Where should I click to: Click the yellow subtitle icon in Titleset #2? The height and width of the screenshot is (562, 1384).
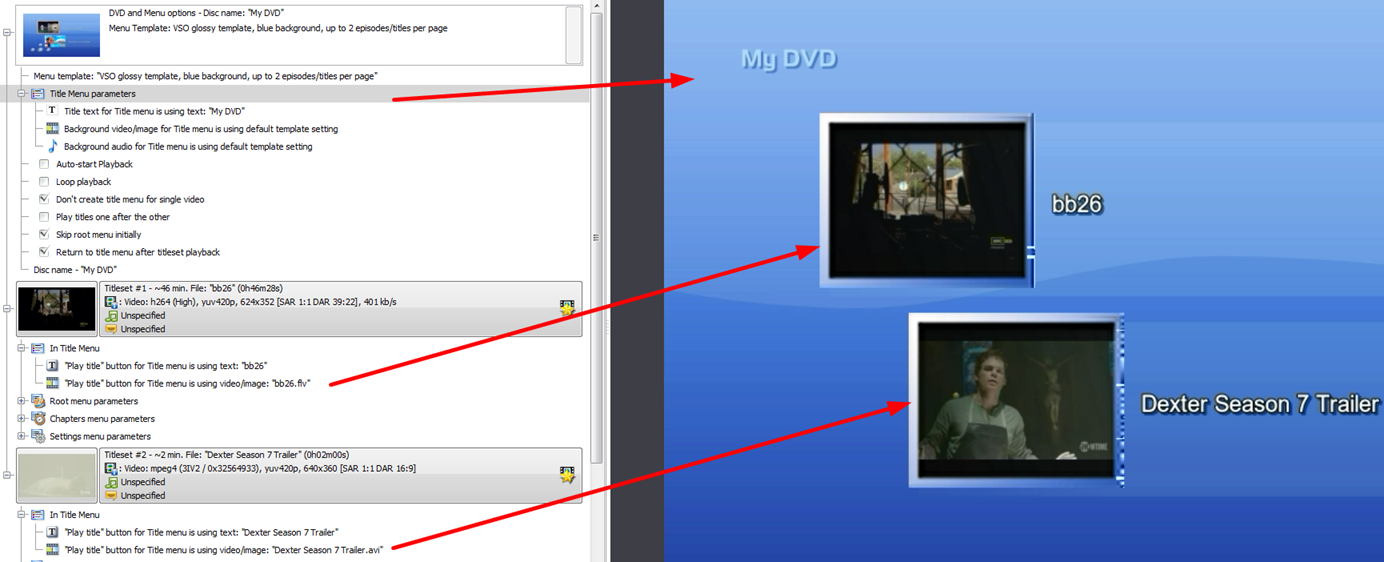tap(111, 496)
